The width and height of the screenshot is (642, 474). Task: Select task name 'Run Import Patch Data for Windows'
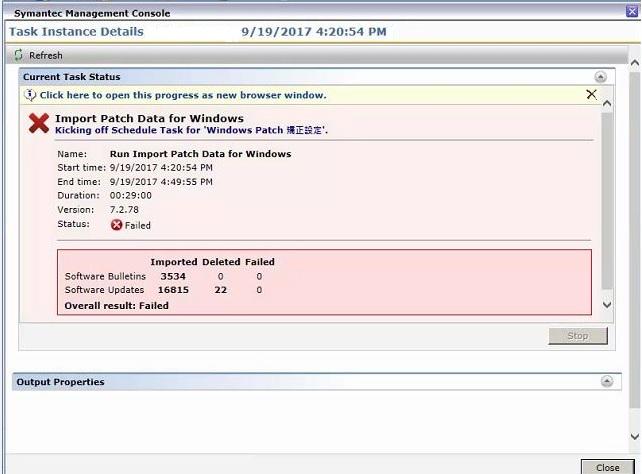coord(201,154)
